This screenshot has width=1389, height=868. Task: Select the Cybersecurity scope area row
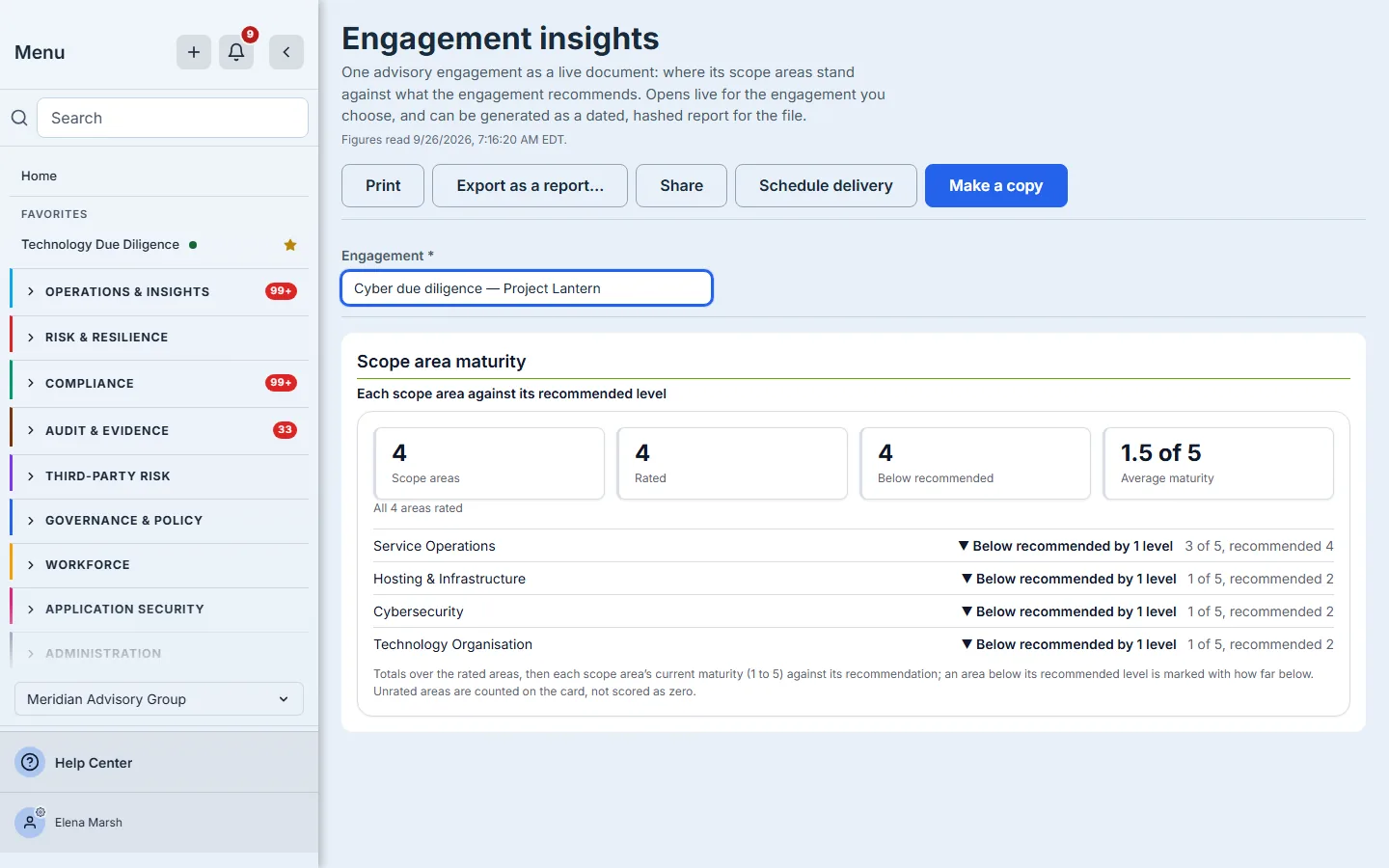coord(854,611)
